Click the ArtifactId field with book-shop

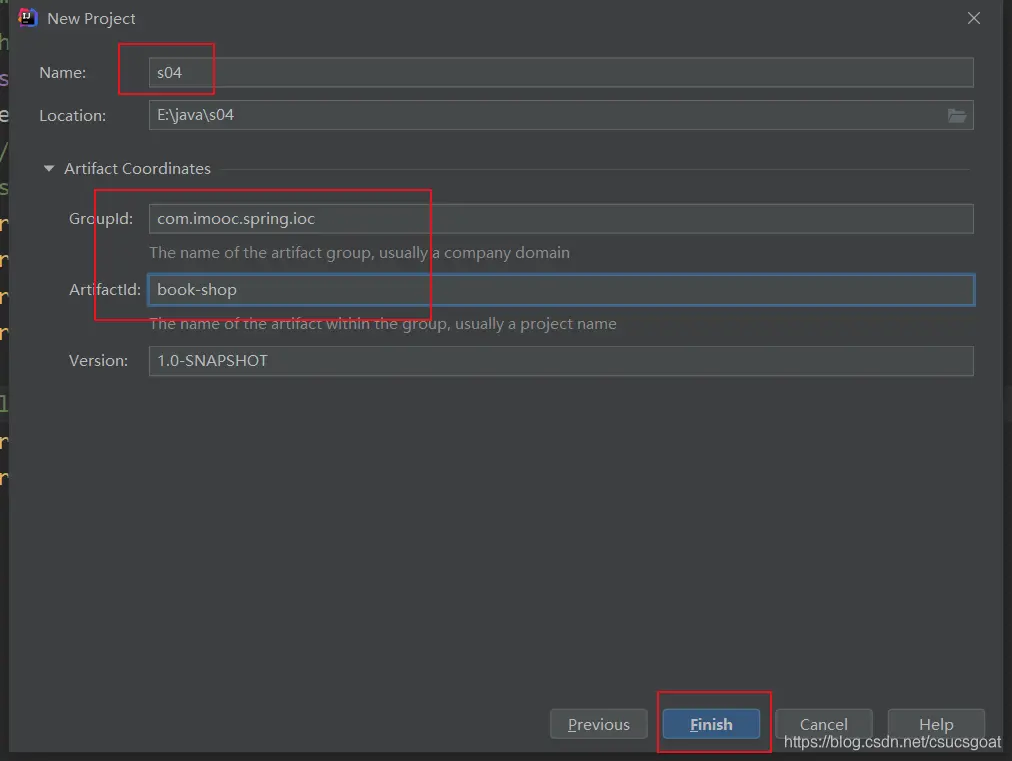[x=560, y=290]
